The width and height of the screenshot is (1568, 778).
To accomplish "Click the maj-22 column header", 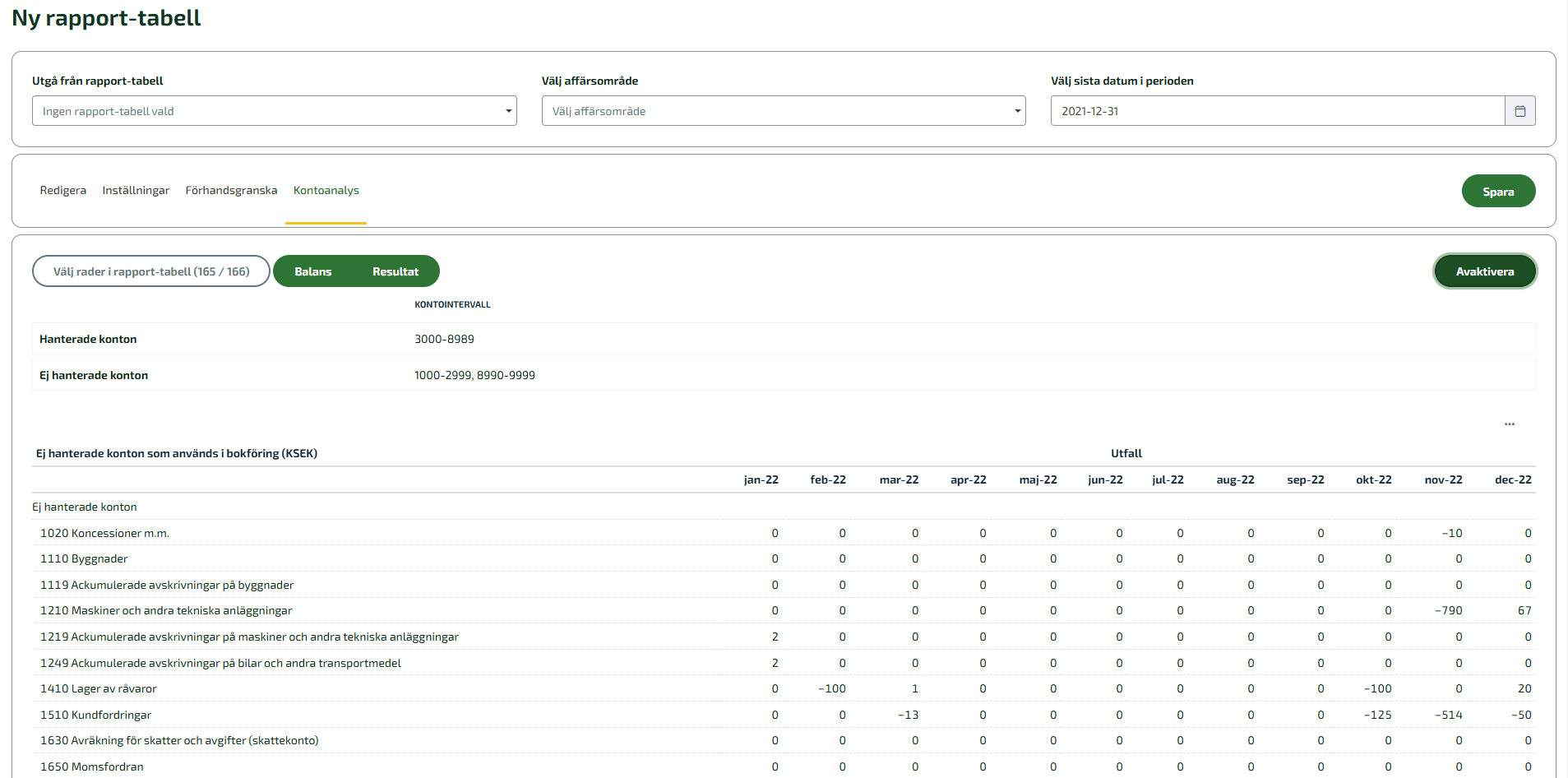I will (1038, 479).
